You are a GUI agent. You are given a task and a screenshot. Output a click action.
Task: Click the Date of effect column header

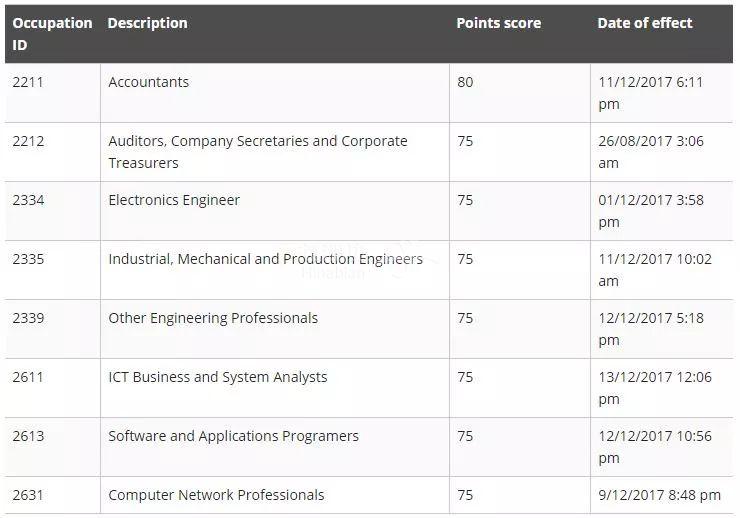click(645, 23)
